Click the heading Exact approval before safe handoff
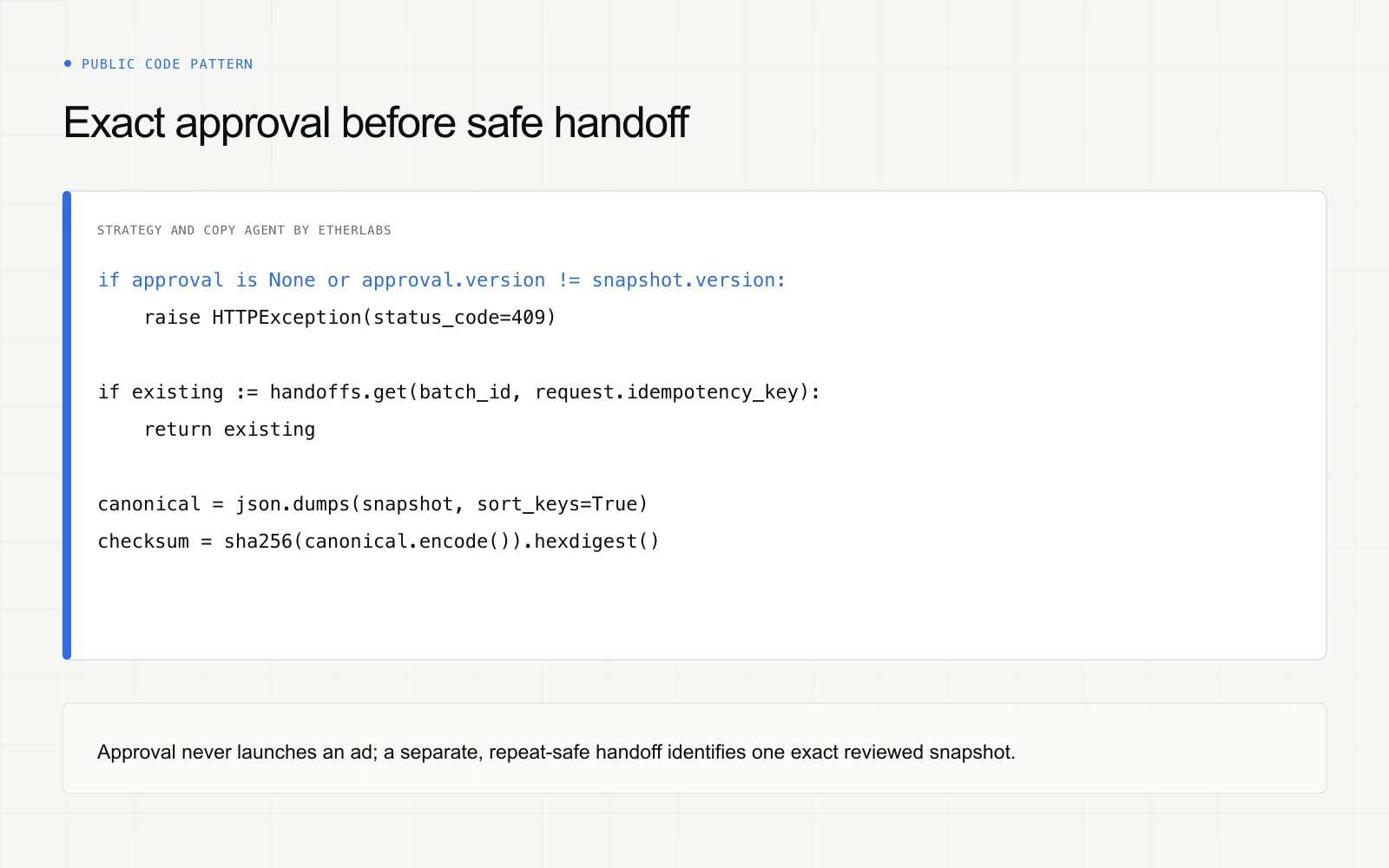This screenshot has width=1389, height=868. pyautogui.click(x=376, y=122)
